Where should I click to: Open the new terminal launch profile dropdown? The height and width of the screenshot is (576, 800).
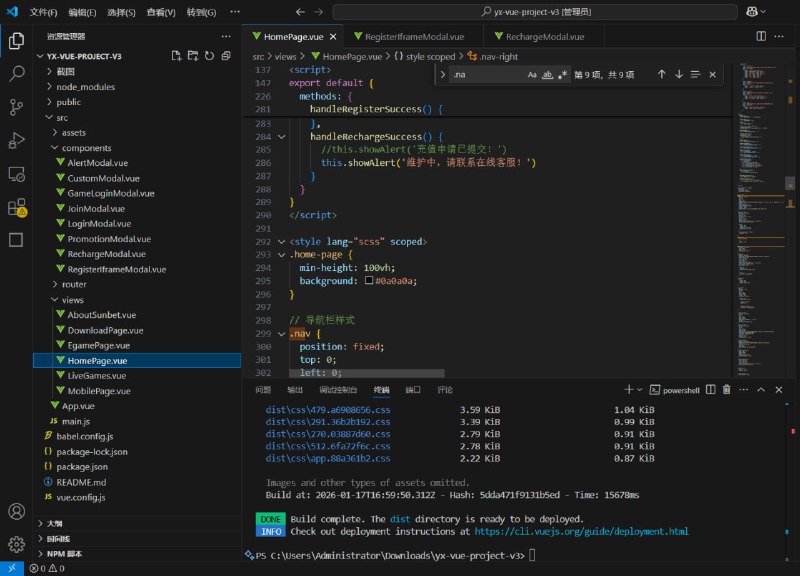pyautogui.click(x=640, y=389)
